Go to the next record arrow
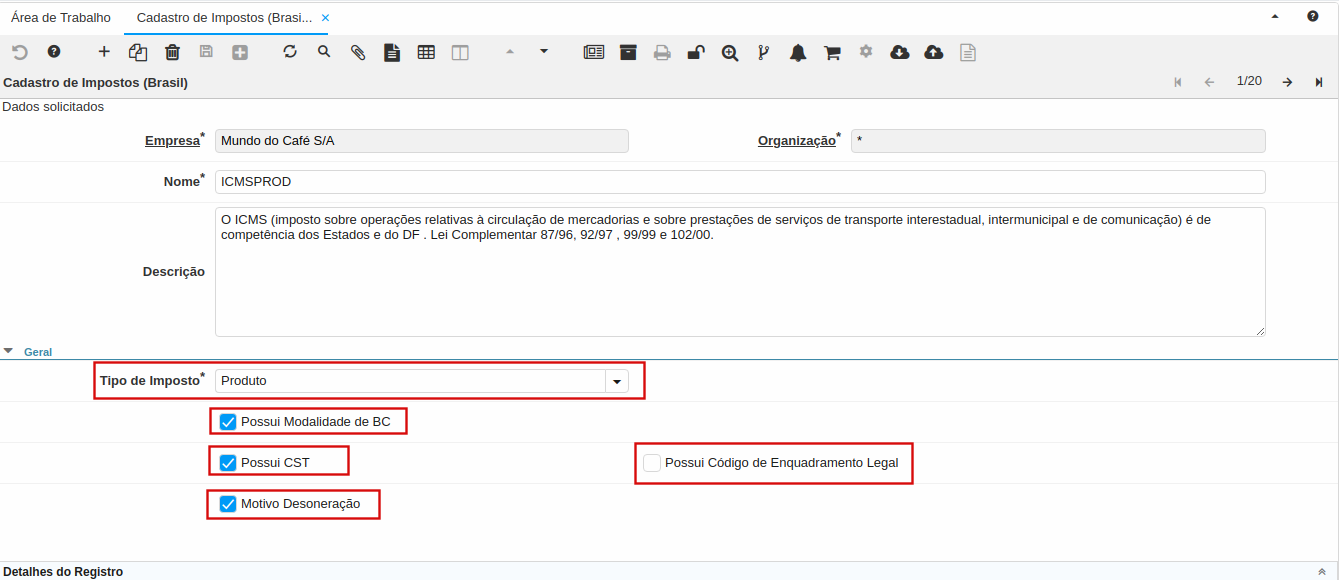1339x580 pixels. tap(1288, 82)
